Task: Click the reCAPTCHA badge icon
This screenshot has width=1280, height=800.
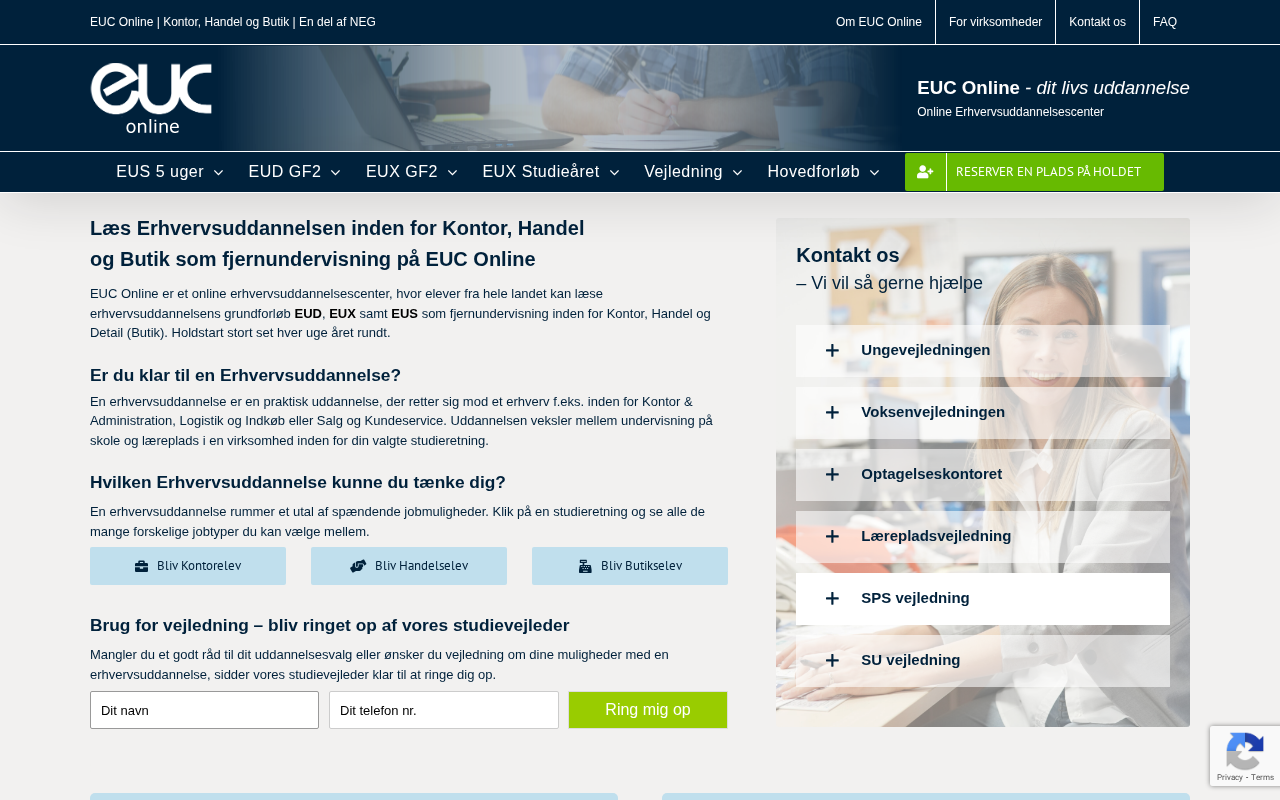Action: click(x=1245, y=750)
